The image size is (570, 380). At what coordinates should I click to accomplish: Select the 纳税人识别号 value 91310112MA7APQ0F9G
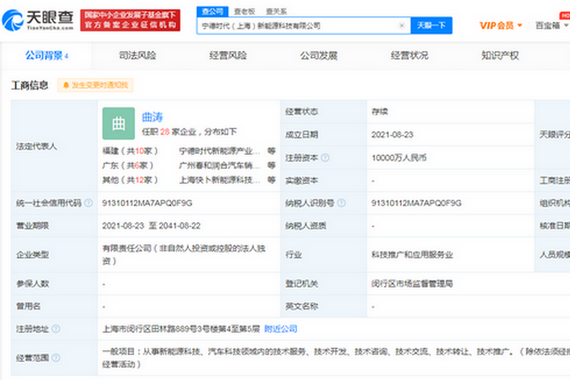click(417, 203)
